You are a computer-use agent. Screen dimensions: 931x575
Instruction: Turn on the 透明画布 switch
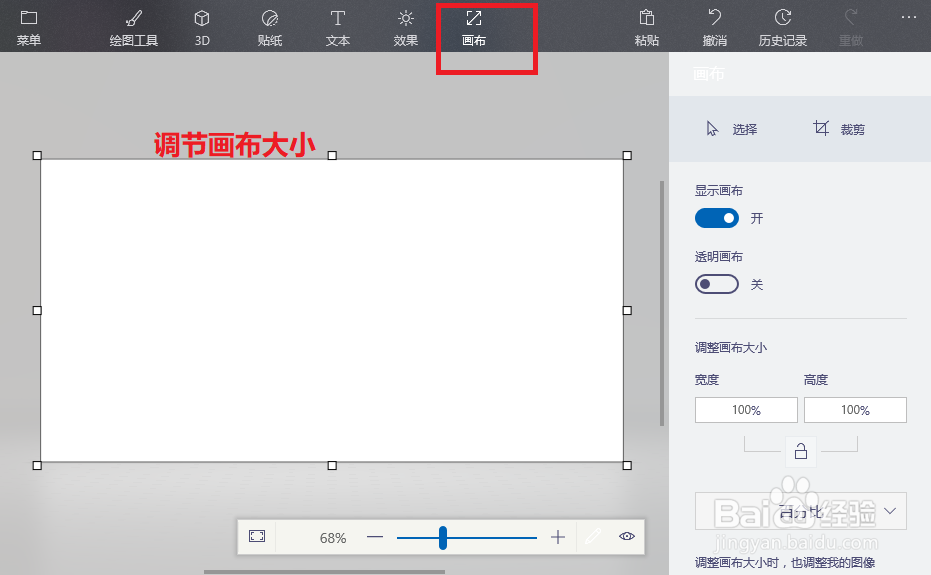717,284
